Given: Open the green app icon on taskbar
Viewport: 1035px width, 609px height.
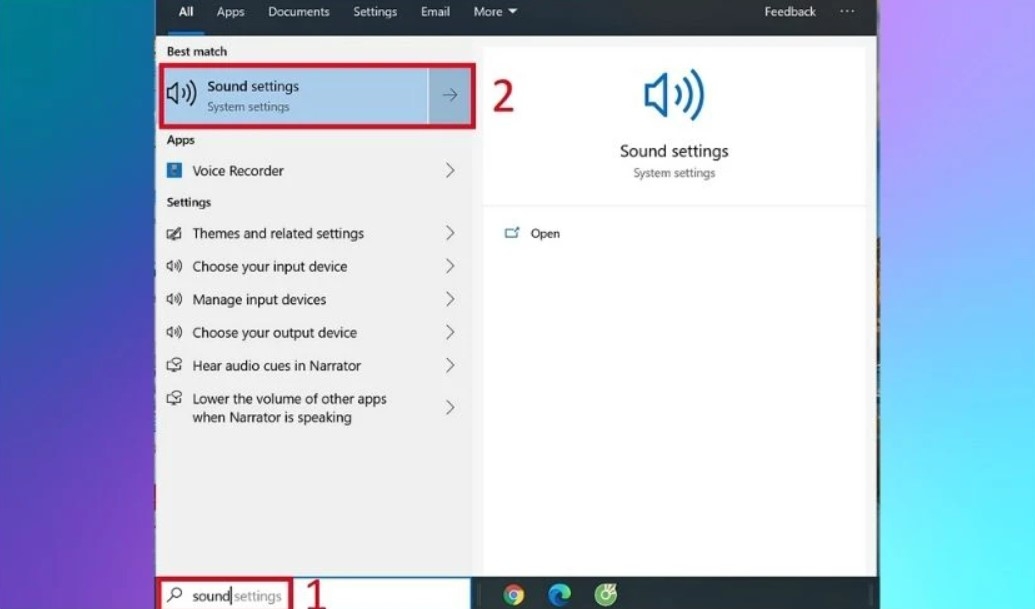Looking at the screenshot, I should point(605,594).
